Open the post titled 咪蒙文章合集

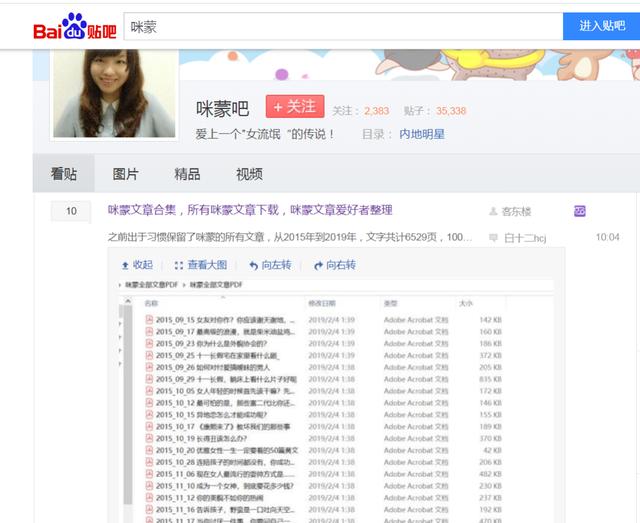250,210
